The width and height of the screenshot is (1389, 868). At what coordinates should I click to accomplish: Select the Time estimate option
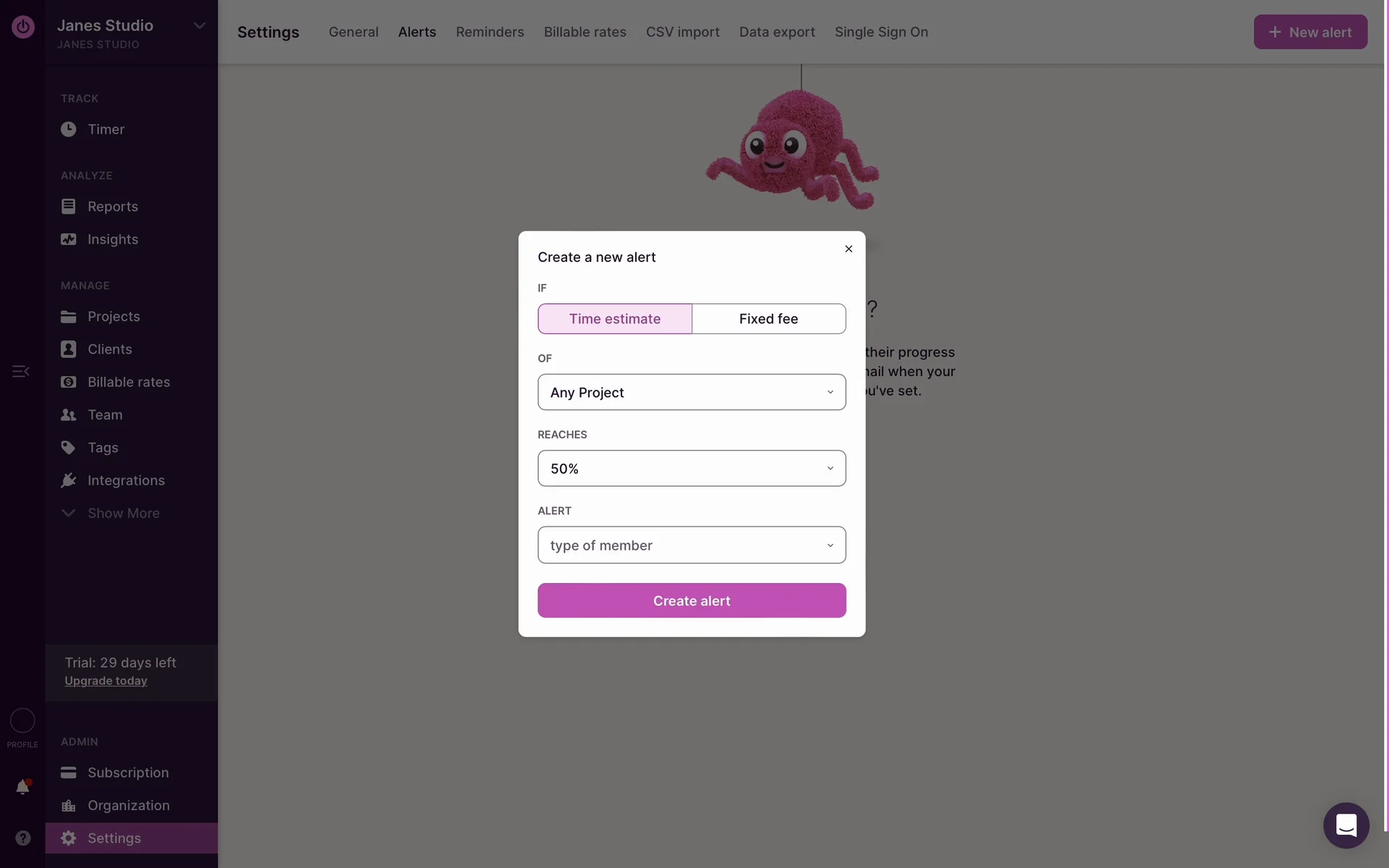click(x=614, y=319)
